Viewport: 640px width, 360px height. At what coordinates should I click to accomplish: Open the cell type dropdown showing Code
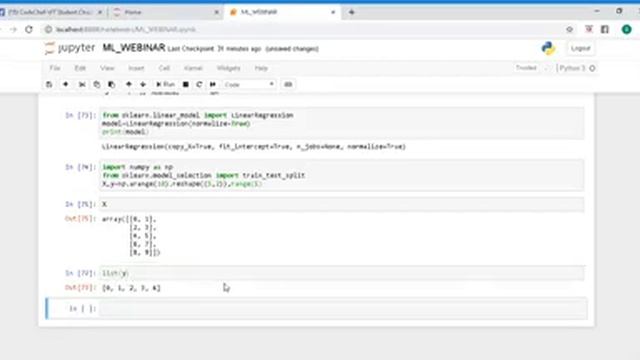coord(249,84)
